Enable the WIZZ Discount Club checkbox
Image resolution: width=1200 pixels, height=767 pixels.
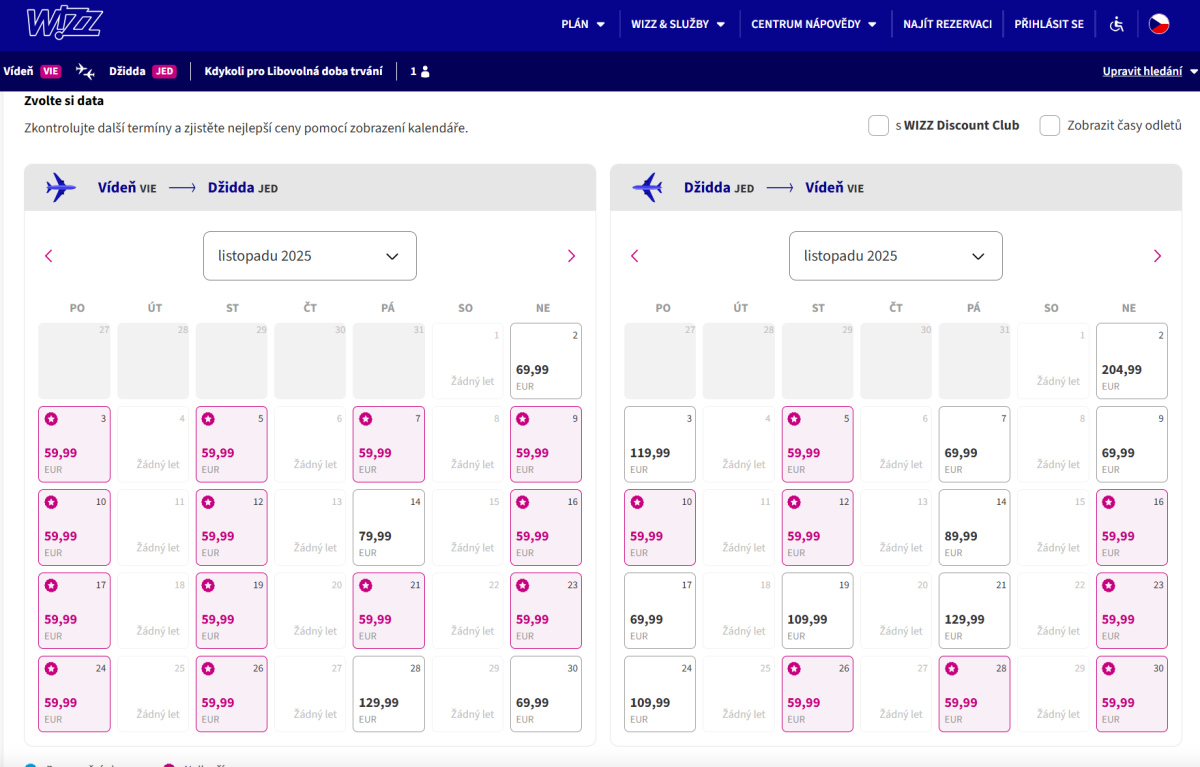[x=878, y=125]
